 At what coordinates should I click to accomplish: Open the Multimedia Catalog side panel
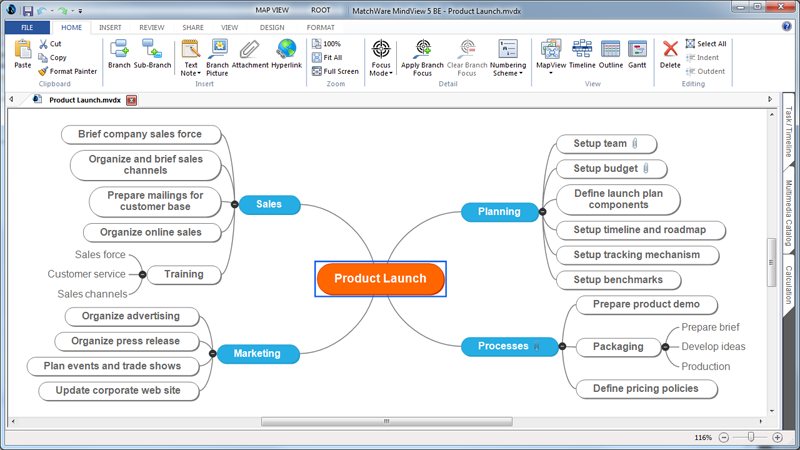tap(788, 213)
